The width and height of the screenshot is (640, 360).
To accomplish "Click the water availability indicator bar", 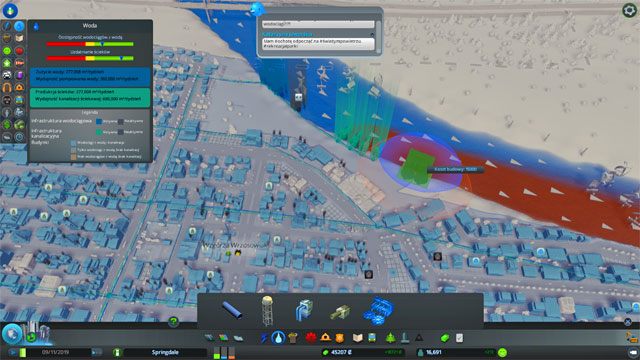I will 90,44.
